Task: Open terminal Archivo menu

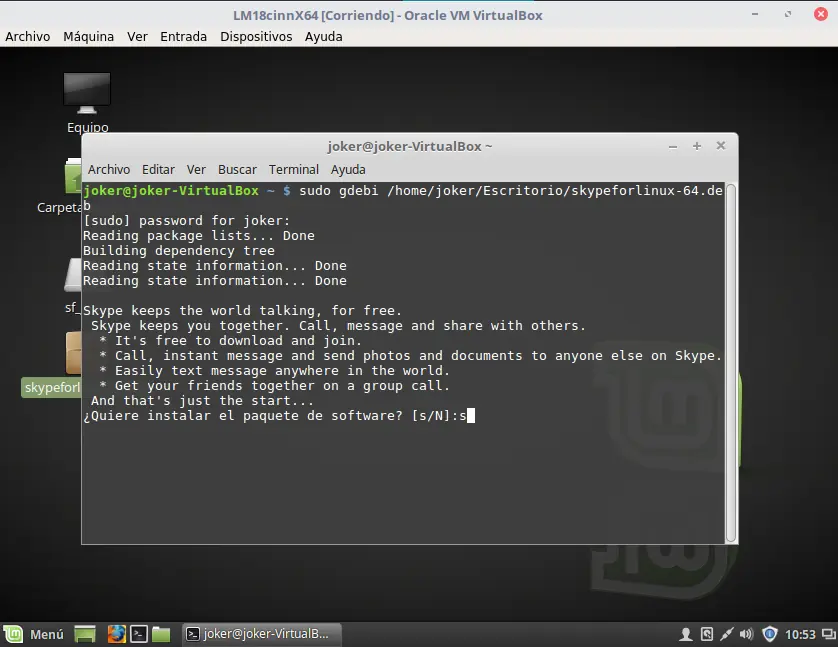Action: [109, 170]
